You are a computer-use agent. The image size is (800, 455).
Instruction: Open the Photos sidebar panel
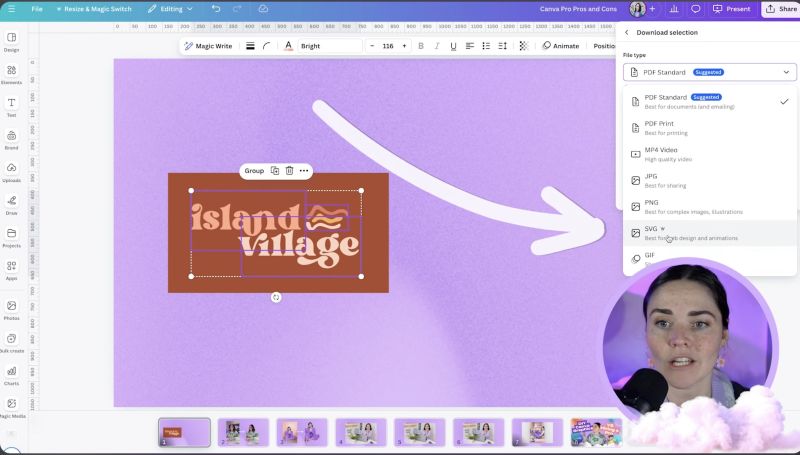pyautogui.click(x=11, y=310)
